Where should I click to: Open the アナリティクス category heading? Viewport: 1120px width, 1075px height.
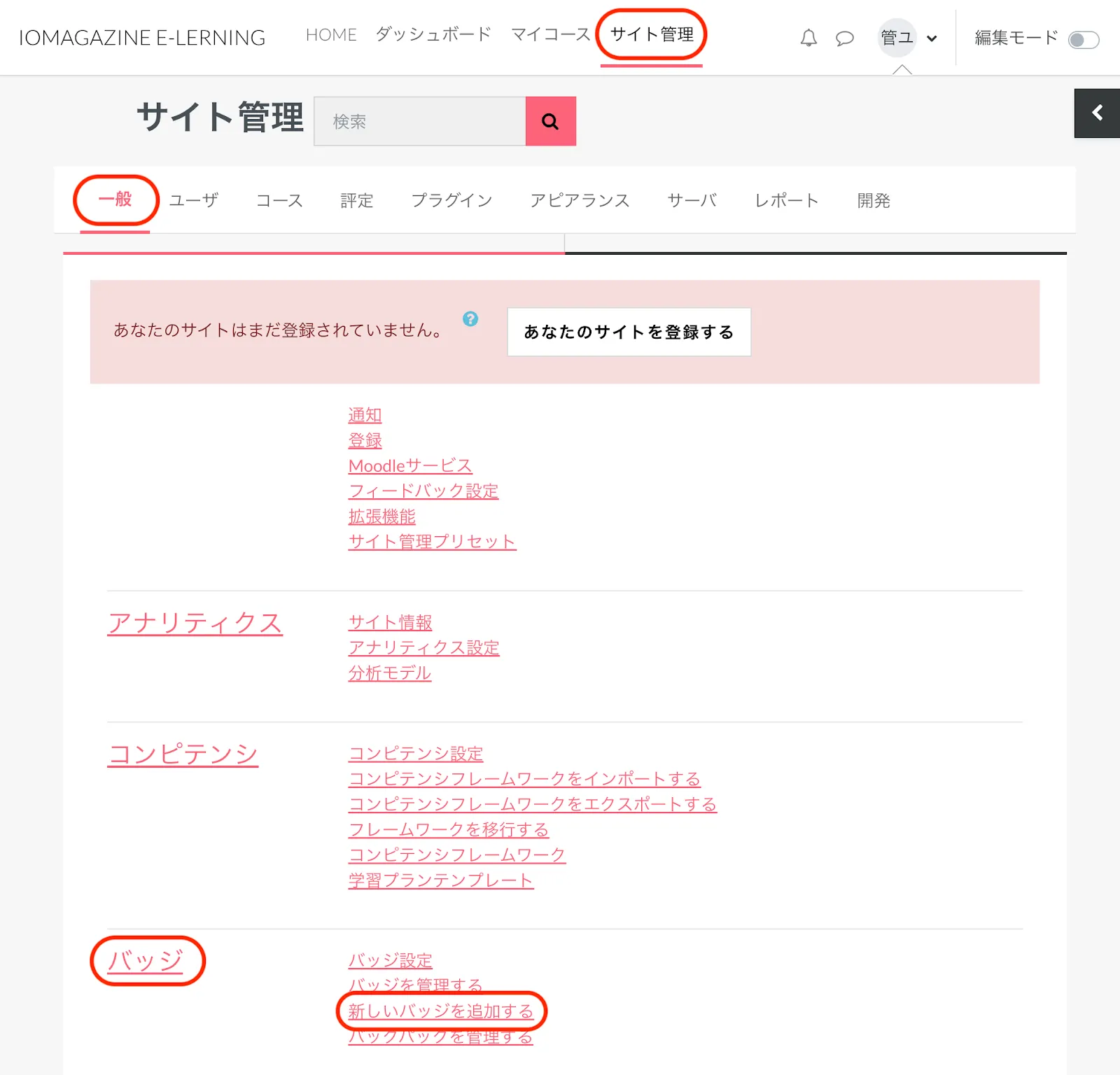(x=195, y=623)
